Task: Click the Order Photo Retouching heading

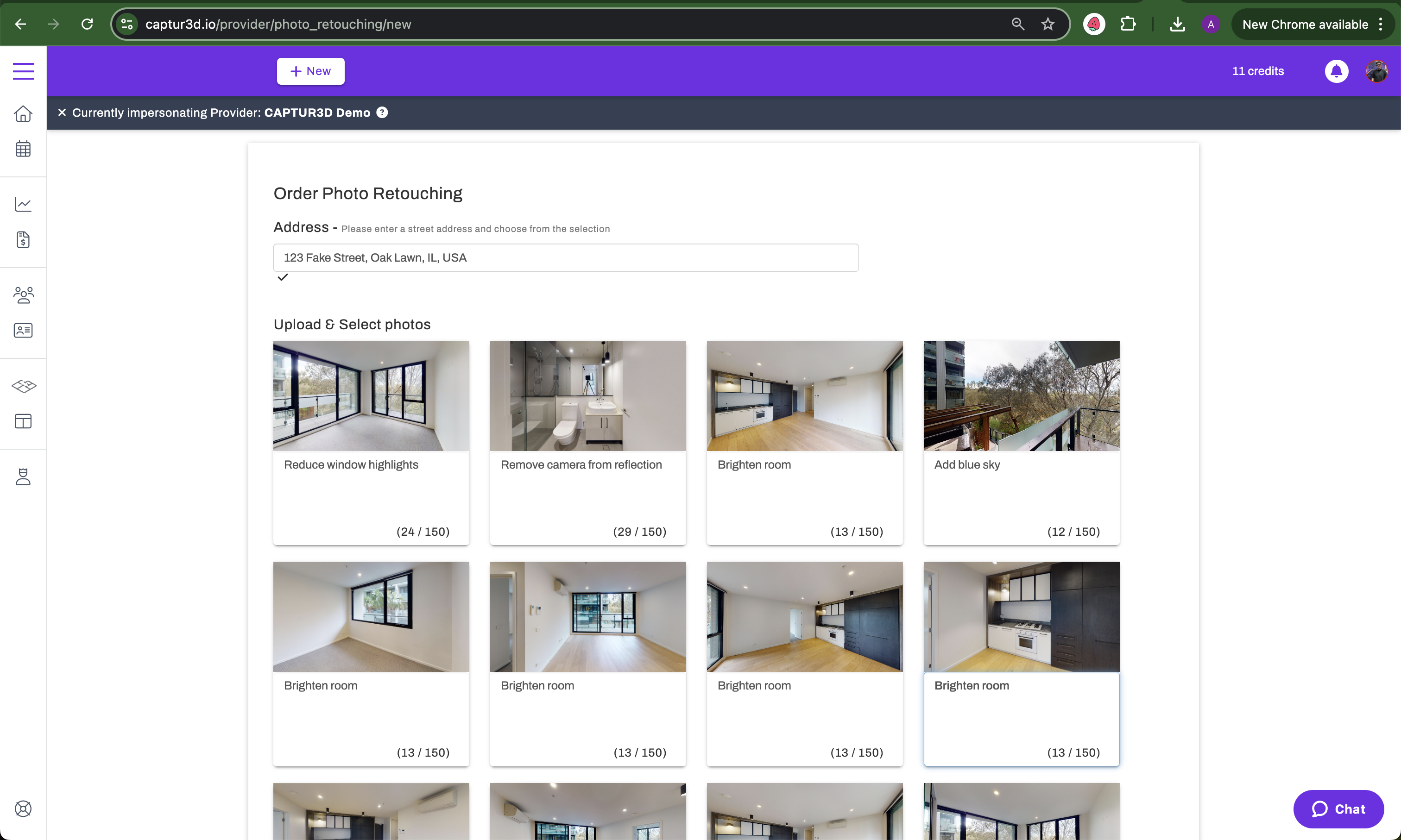Action: pyautogui.click(x=368, y=194)
